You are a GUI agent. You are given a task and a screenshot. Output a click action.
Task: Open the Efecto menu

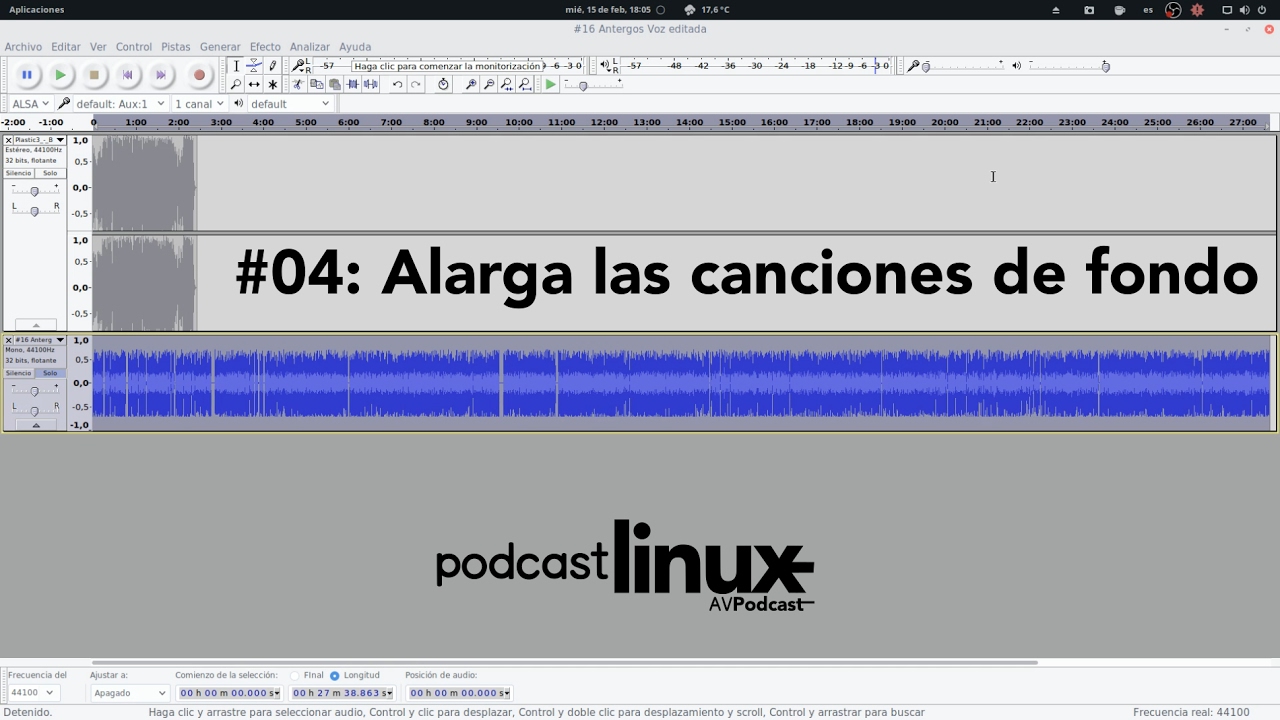(x=265, y=47)
